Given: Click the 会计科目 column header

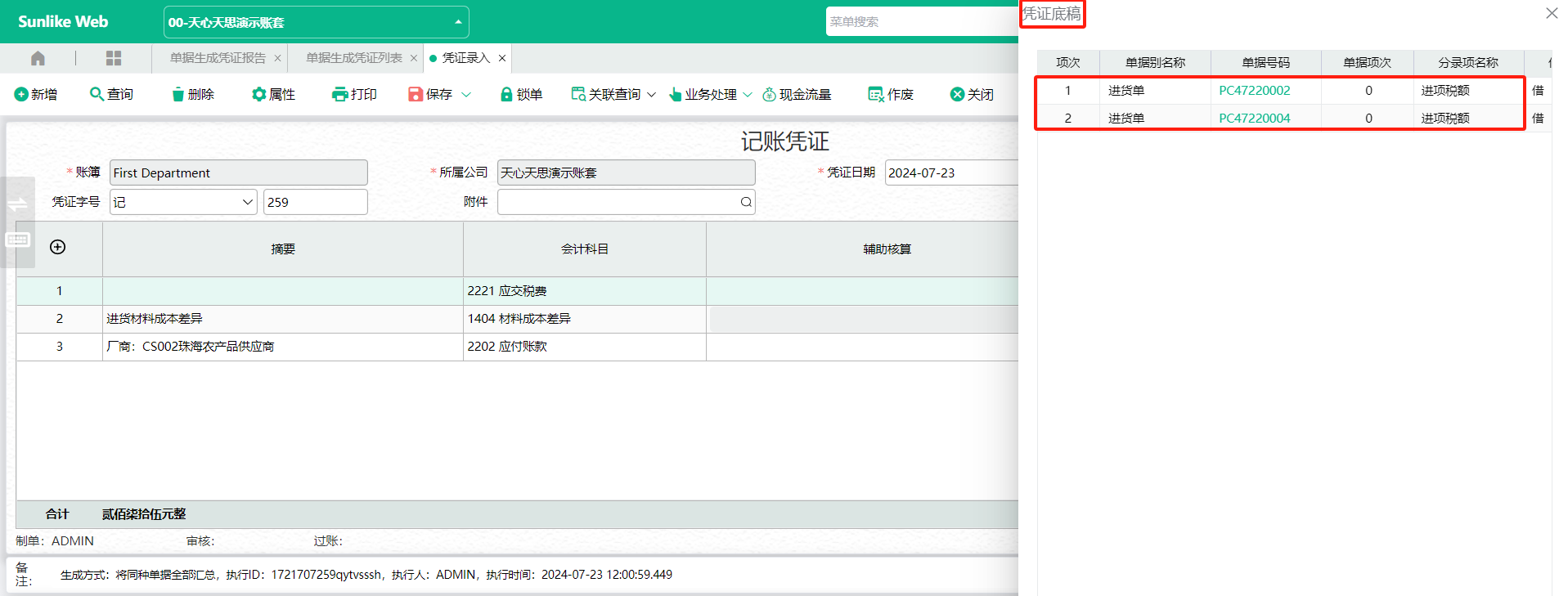Looking at the screenshot, I should point(585,249).
